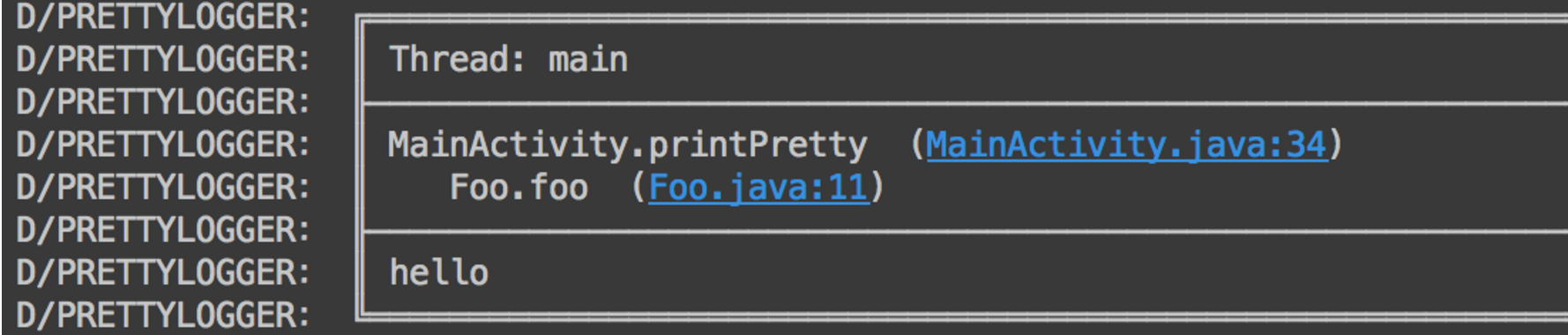The image size is (1568, 335).
Task: Open the Foo.java:11 source link
Action: click(x=758, y=188)
